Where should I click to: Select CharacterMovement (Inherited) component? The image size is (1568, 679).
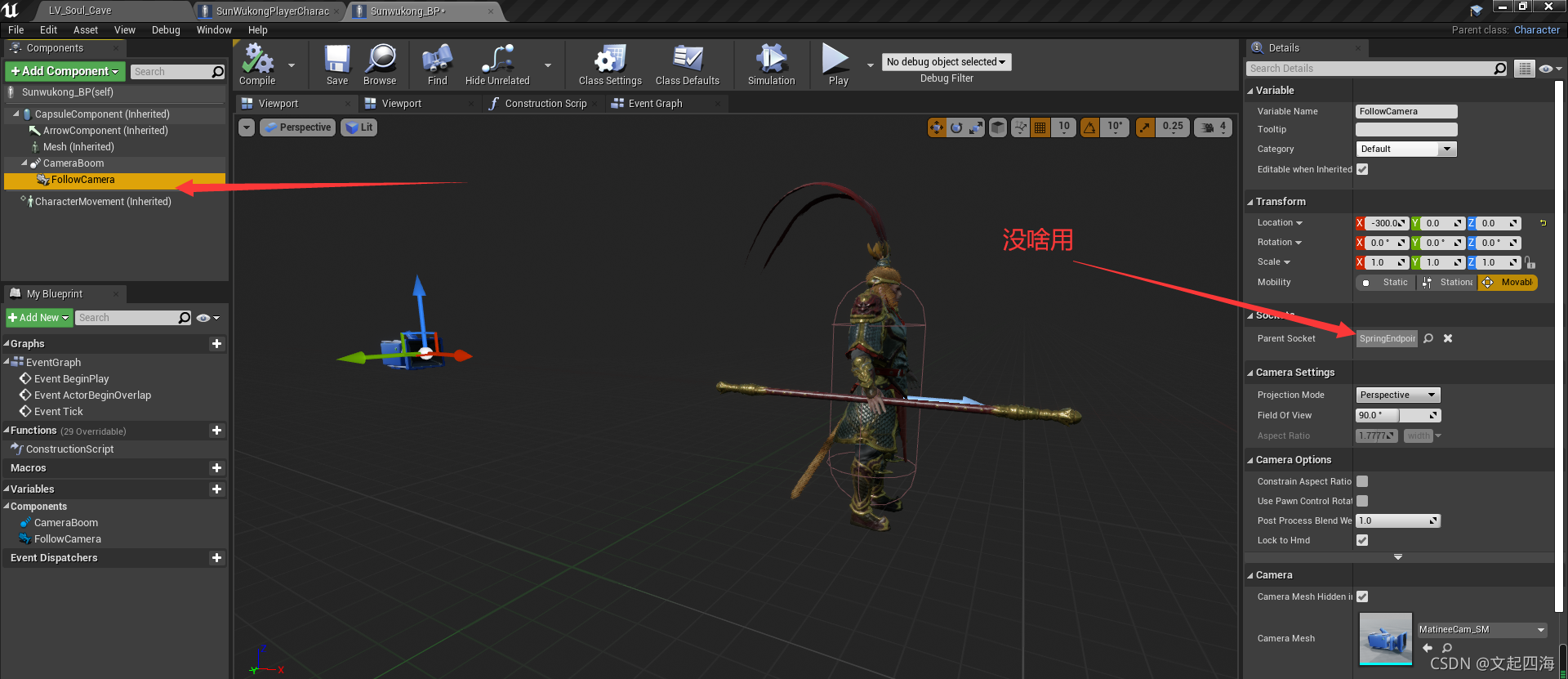point(103,202)
